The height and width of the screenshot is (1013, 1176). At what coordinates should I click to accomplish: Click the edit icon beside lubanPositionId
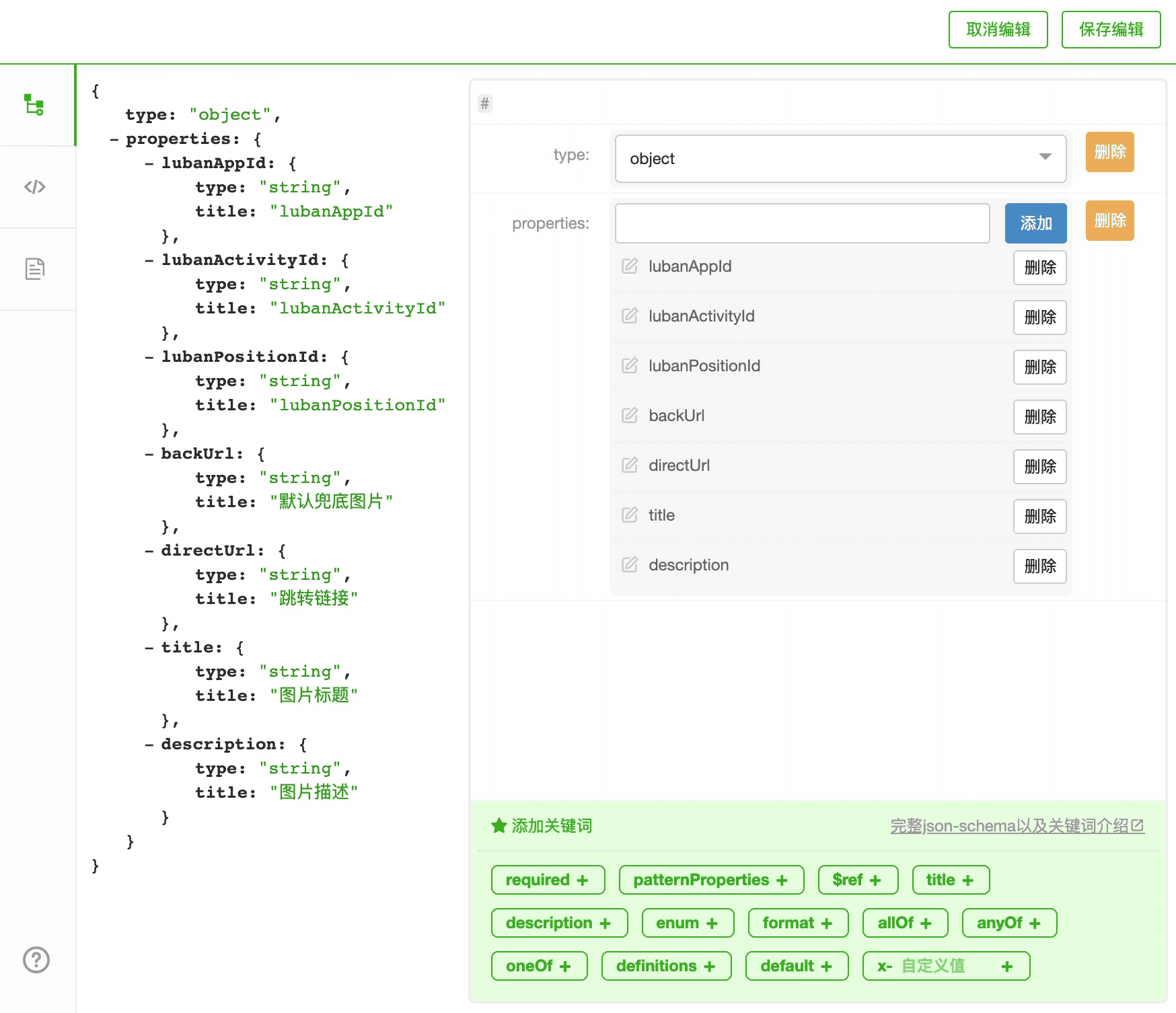[x=630, y=365]
